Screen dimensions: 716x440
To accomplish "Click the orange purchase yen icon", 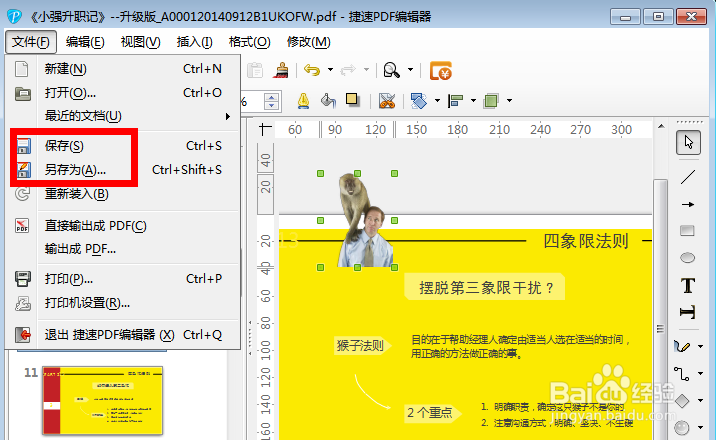I will tap(441, 71).
